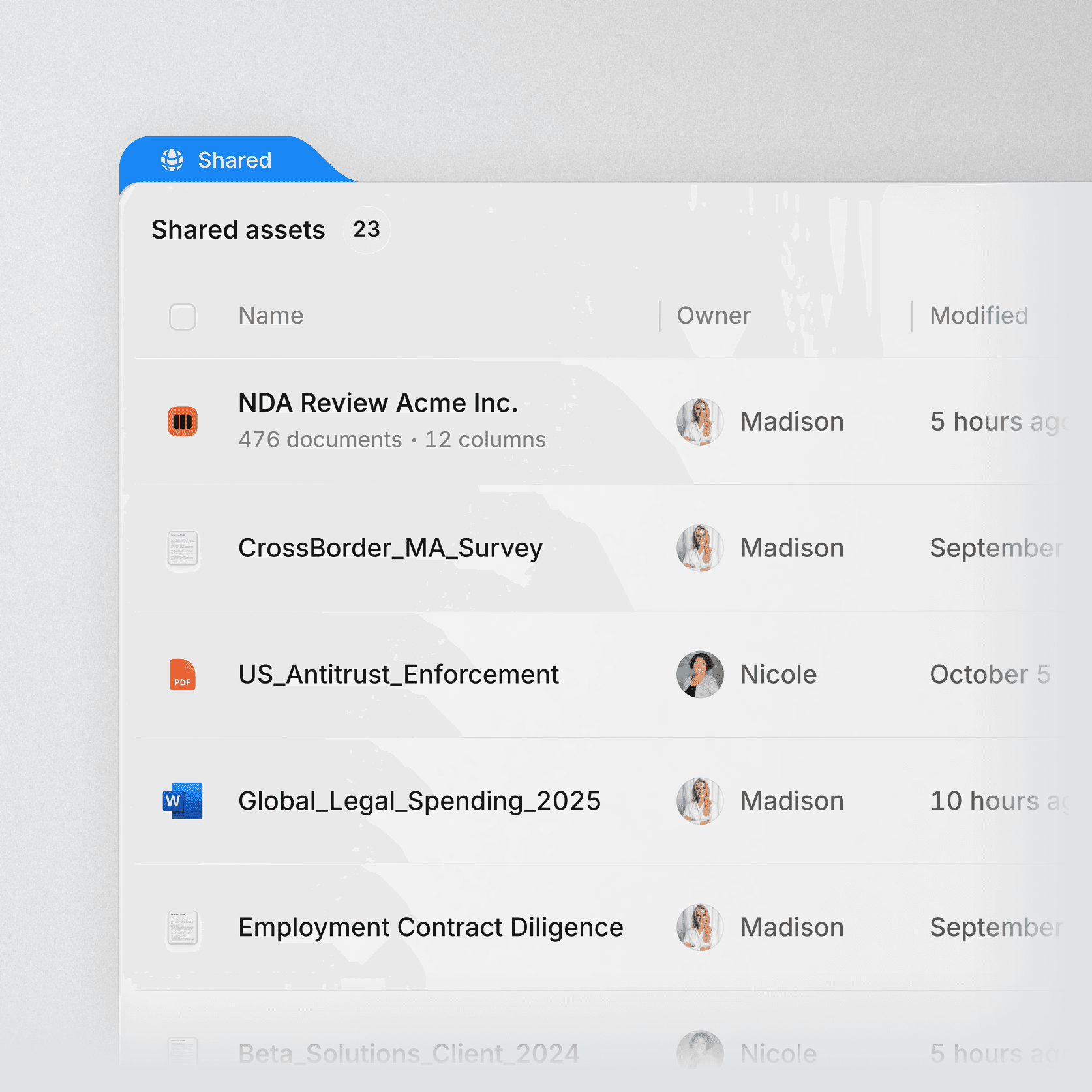
Task: Click document icon for CrossBorder_MA_Survey
Action: coord(183,548)
